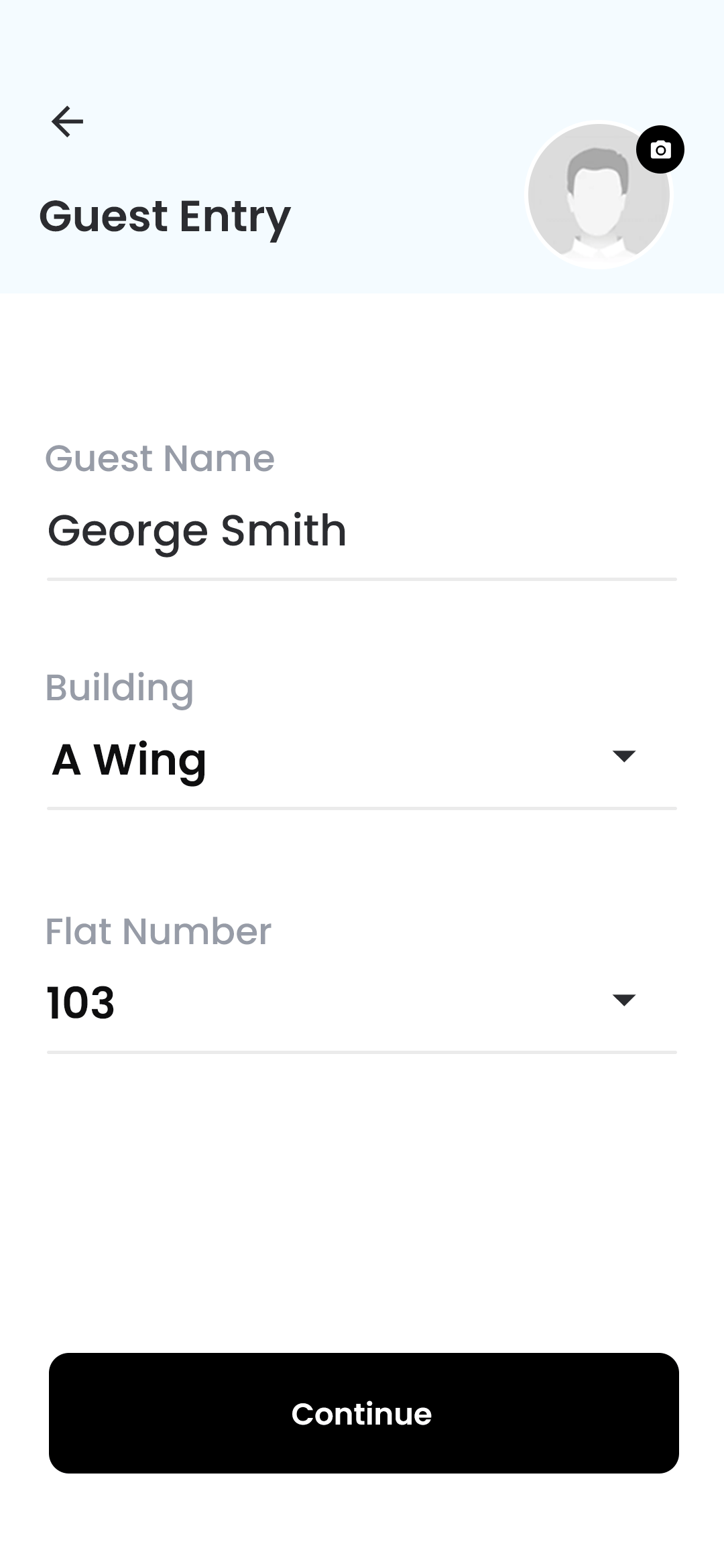Expand the Building dropdown arrow

(x=623, y=756)
